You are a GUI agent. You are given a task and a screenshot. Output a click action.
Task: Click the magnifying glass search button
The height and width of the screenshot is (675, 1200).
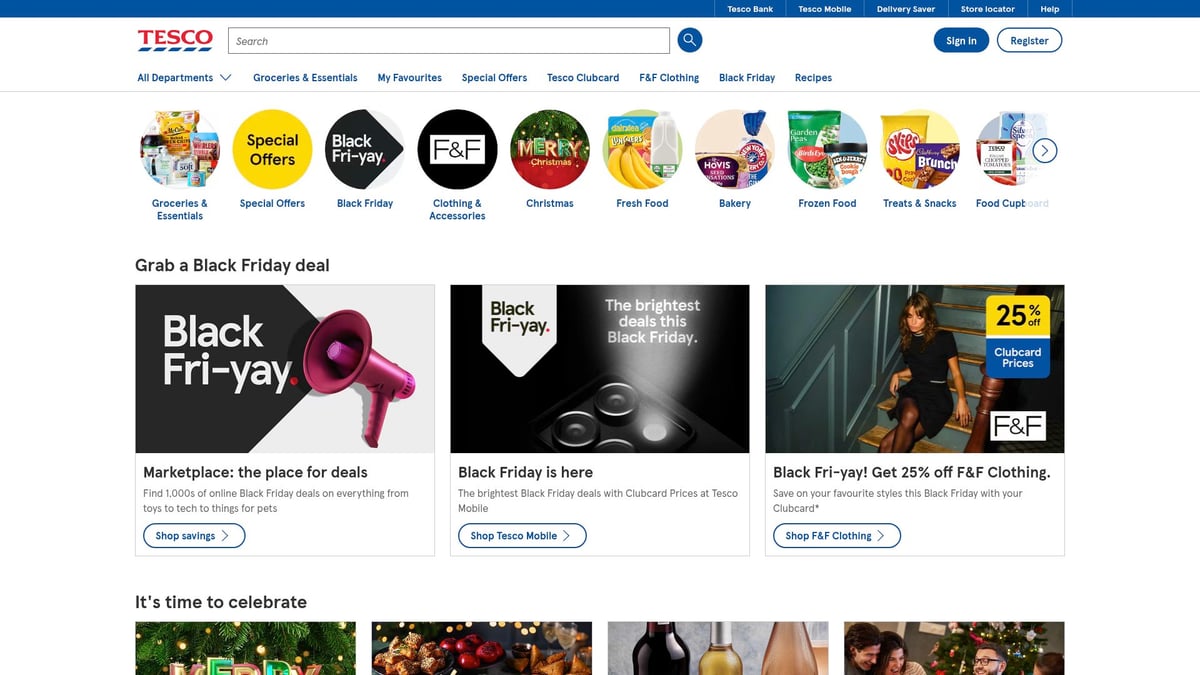point(689,40)
